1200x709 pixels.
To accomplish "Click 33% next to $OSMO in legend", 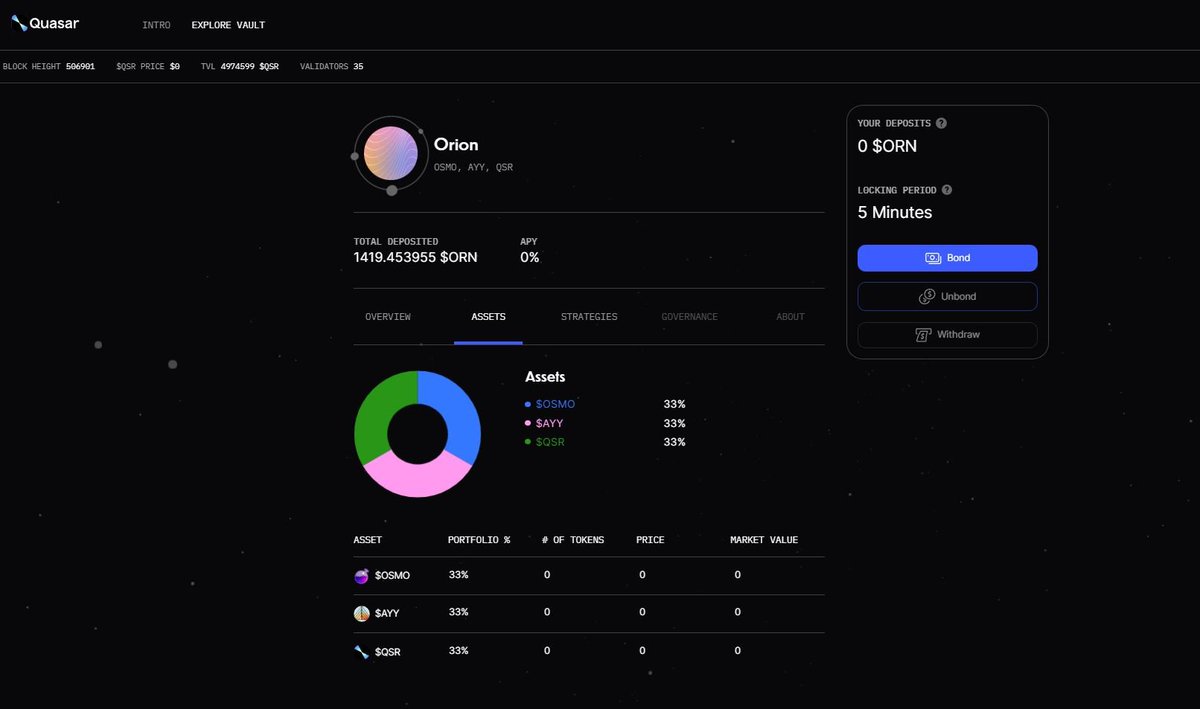I will (674, 404).
